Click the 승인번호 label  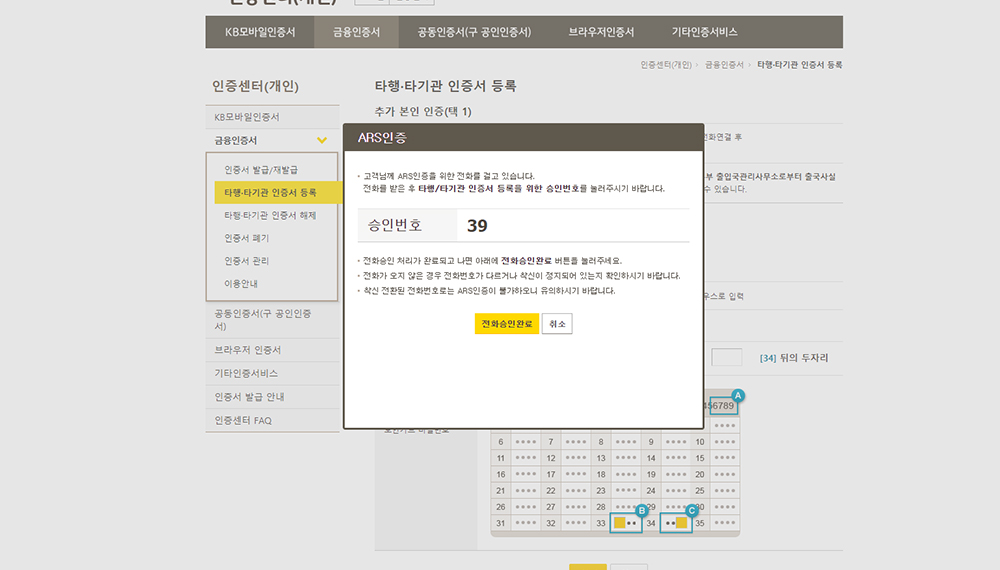[x=395, y=225]
